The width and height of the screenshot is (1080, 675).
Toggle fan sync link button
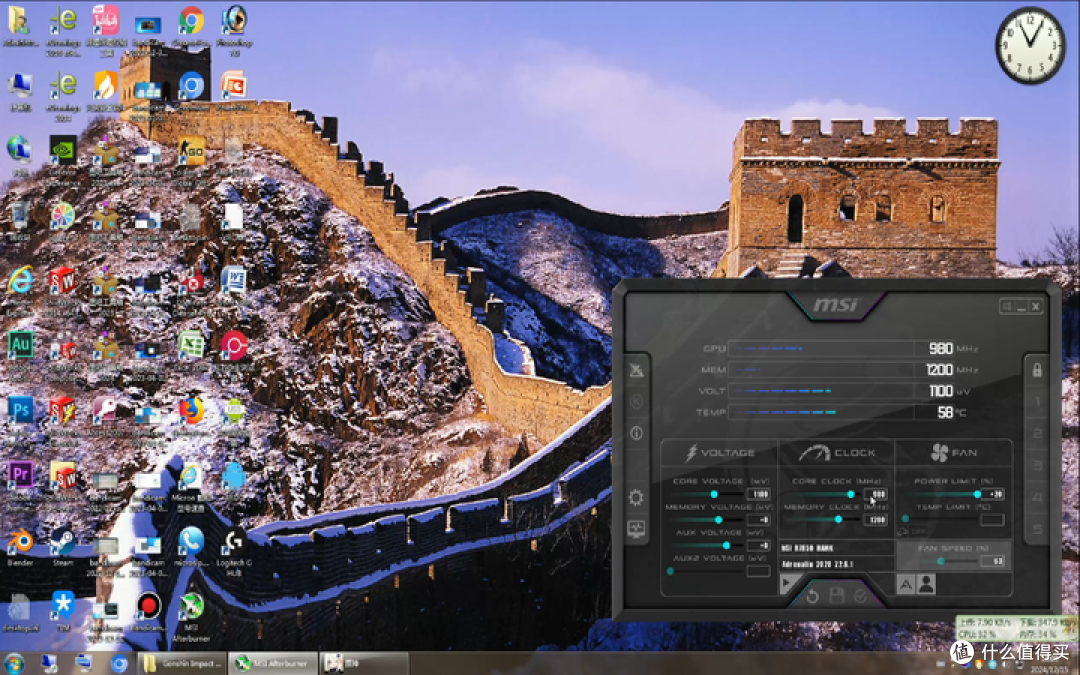point(903,531)
